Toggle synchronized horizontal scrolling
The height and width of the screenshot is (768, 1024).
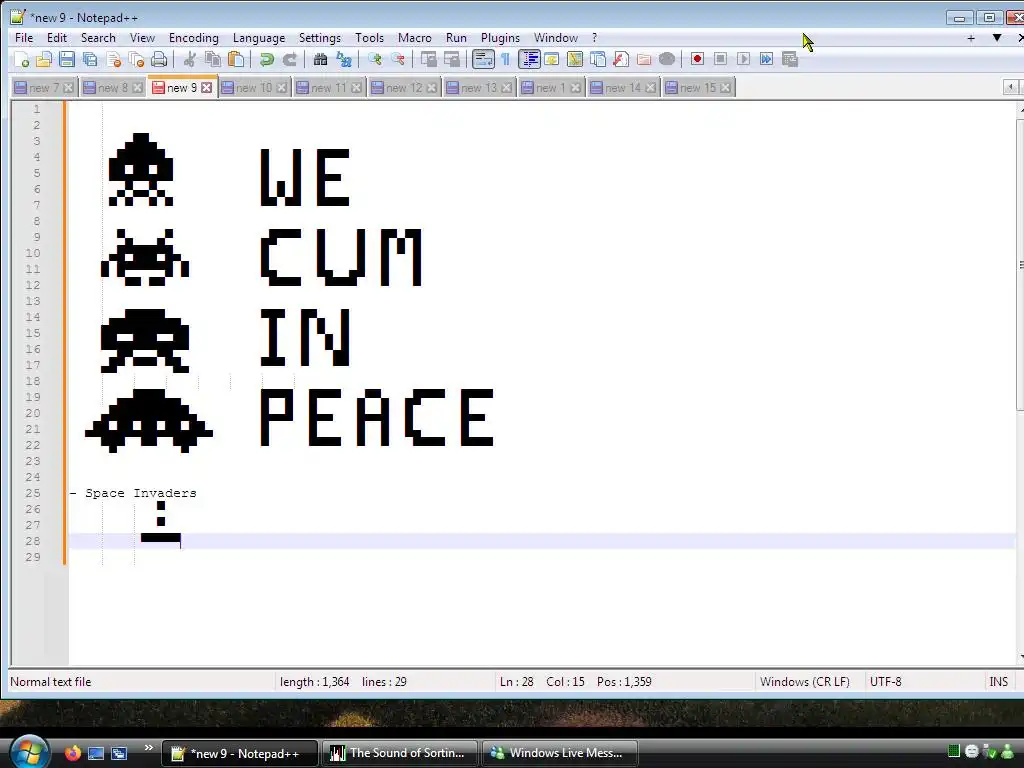452,59
